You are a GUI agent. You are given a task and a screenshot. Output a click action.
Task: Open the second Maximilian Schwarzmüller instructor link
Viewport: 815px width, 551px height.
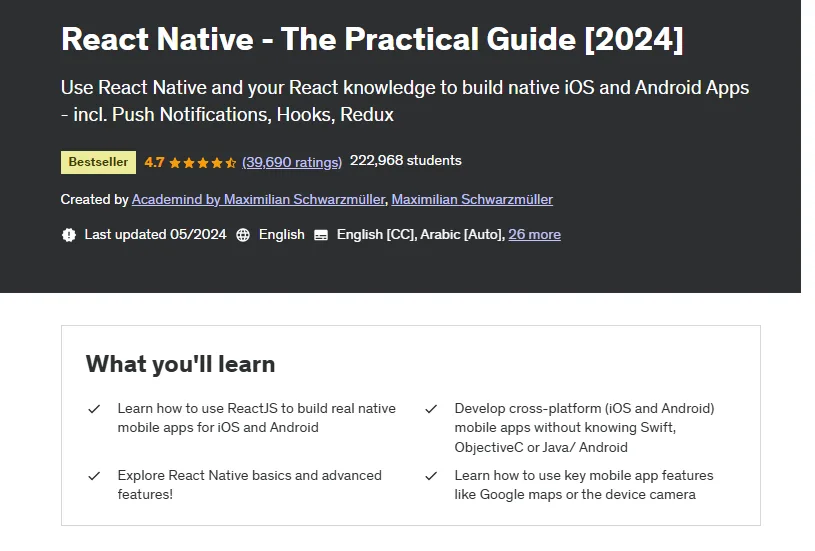click(x=472, y=200)
